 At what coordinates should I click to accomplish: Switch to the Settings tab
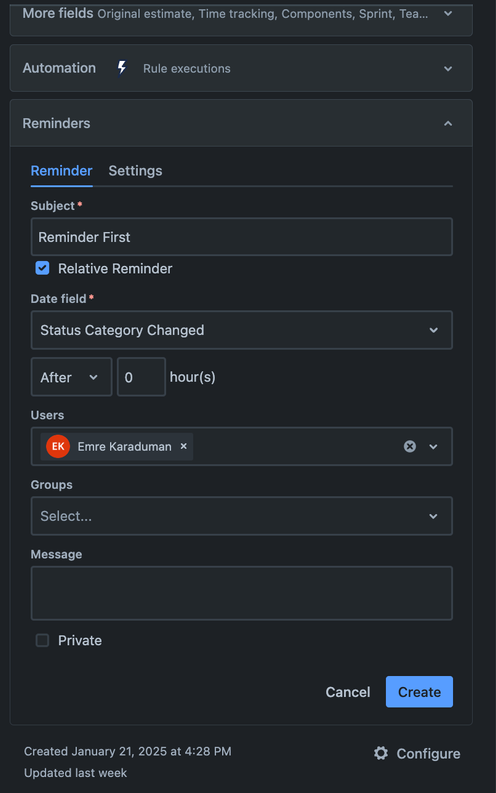point(136,171)
